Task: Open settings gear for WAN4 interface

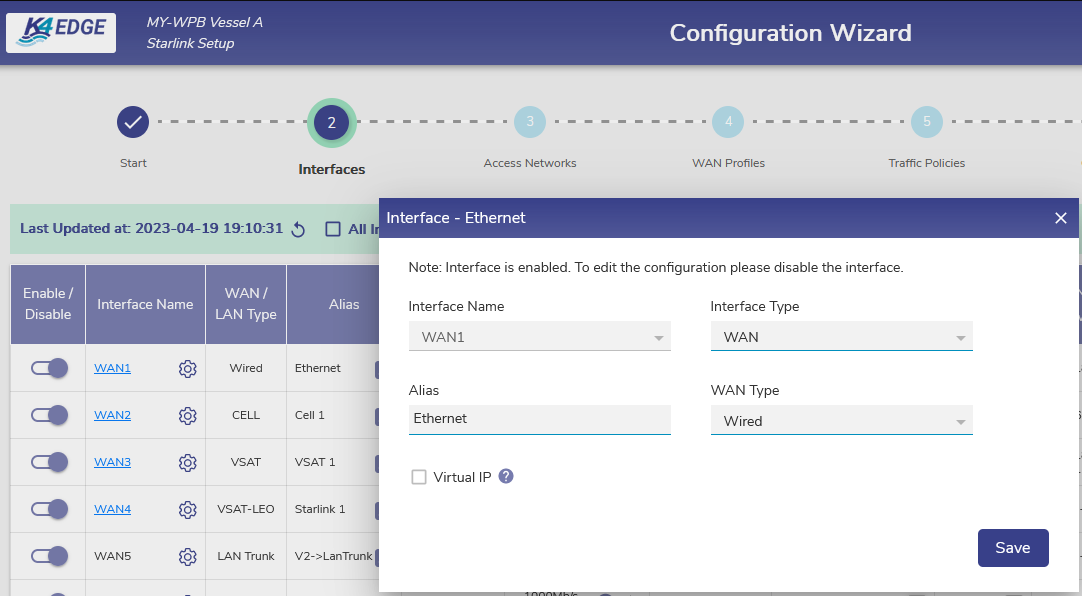Action: pyautogui.click(x=187, y=510)
